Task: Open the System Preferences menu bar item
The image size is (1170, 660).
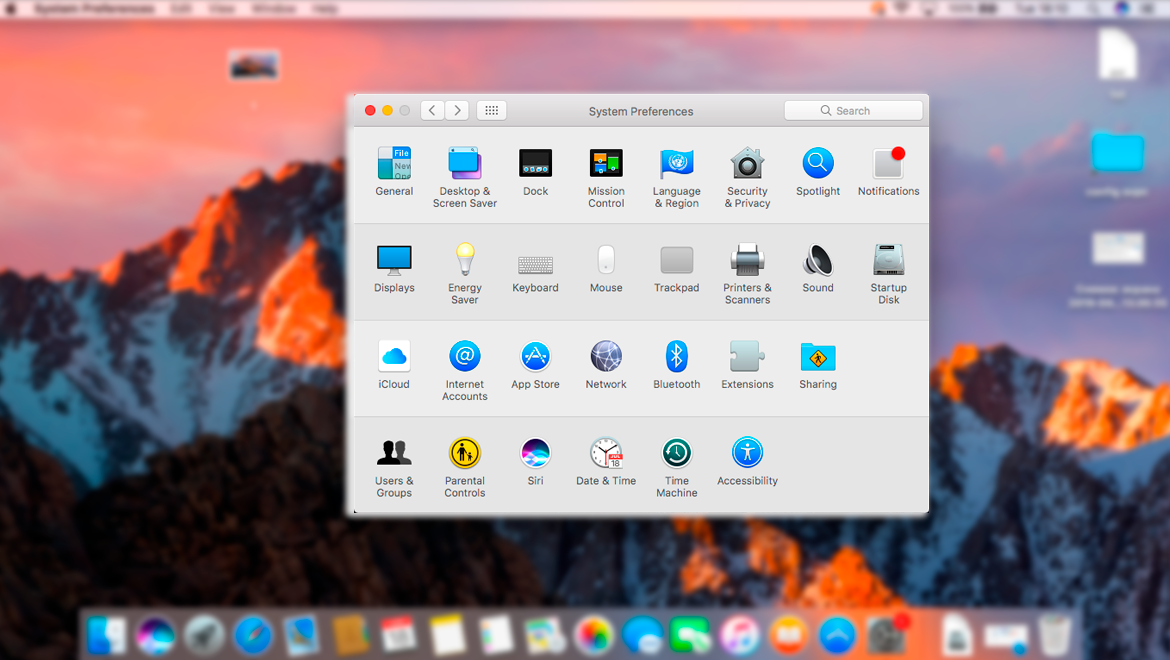Action: click(x=94, y=8)
